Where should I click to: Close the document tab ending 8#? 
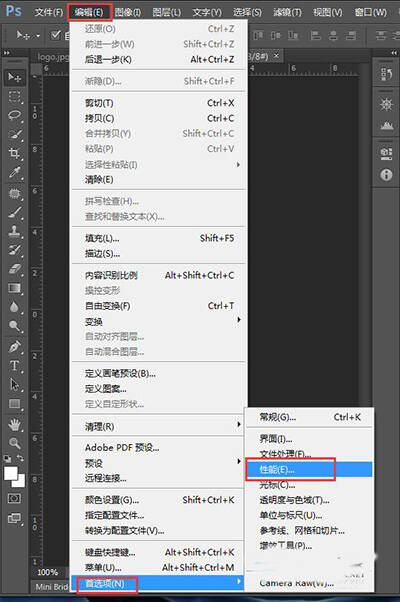pyautogui.click(x=276, y=56)
